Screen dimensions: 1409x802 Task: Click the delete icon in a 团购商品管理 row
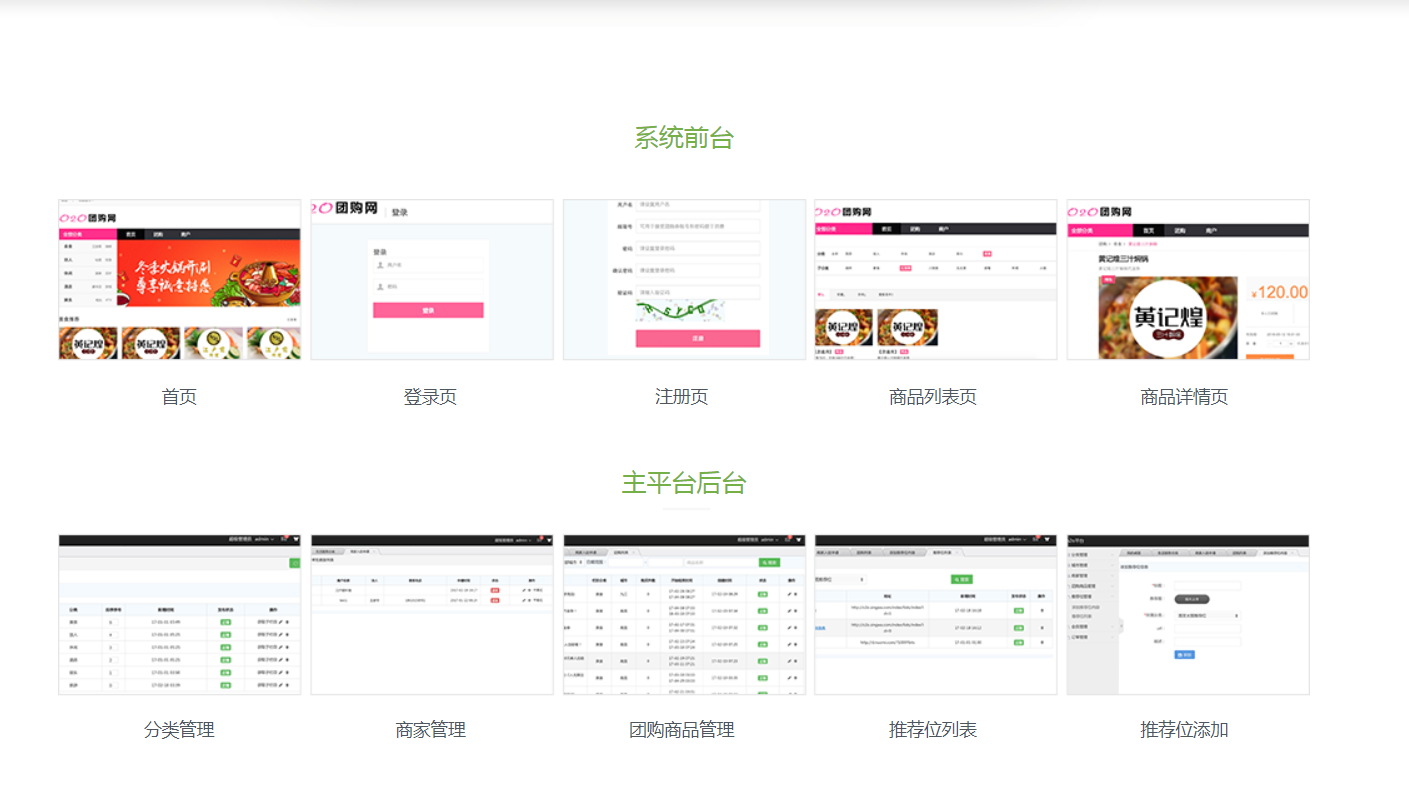pyautogui.click(x=794, y=595)
